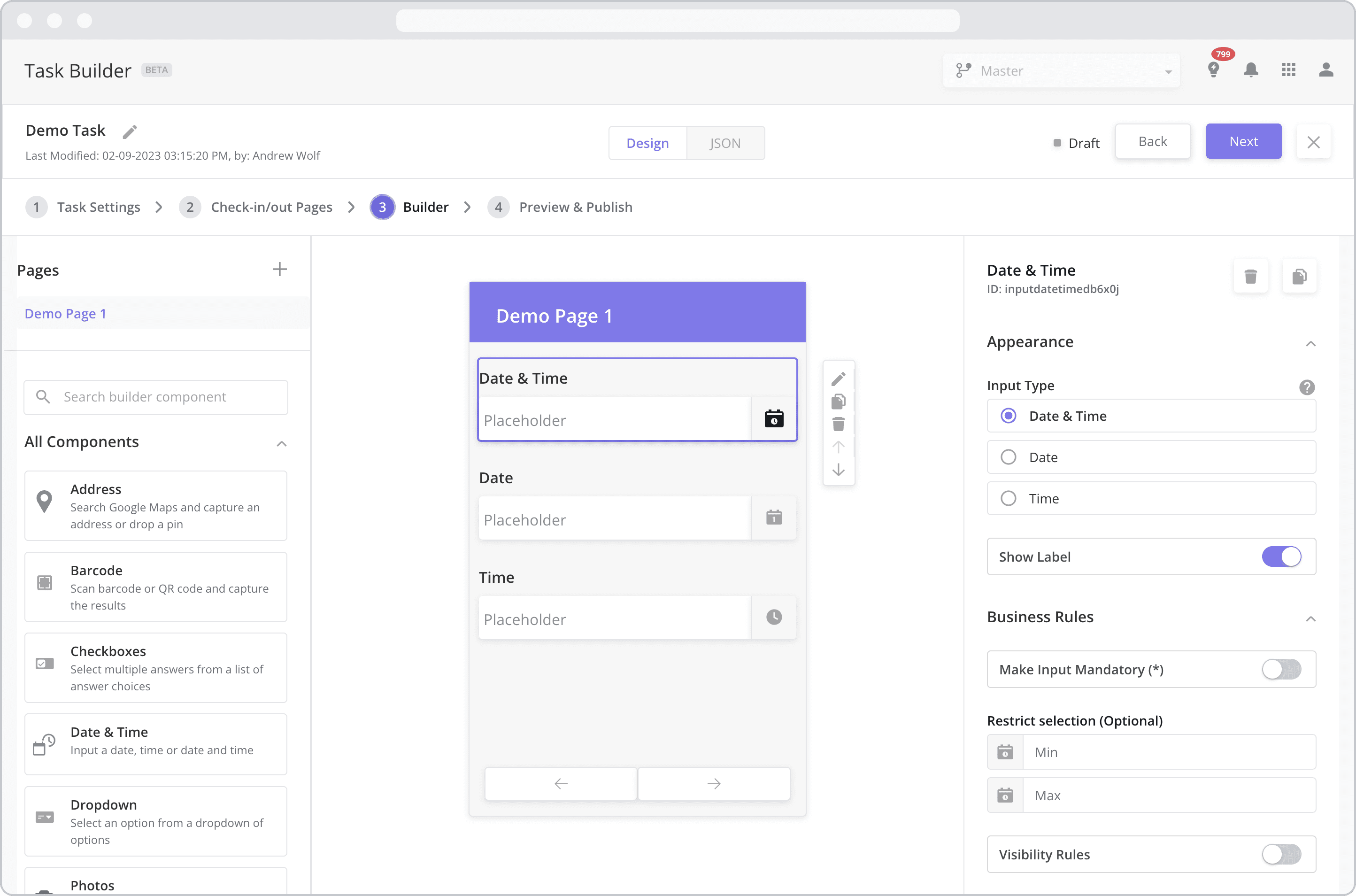
Task: Select Date input type radio
Action: [x=1009, y=457]
